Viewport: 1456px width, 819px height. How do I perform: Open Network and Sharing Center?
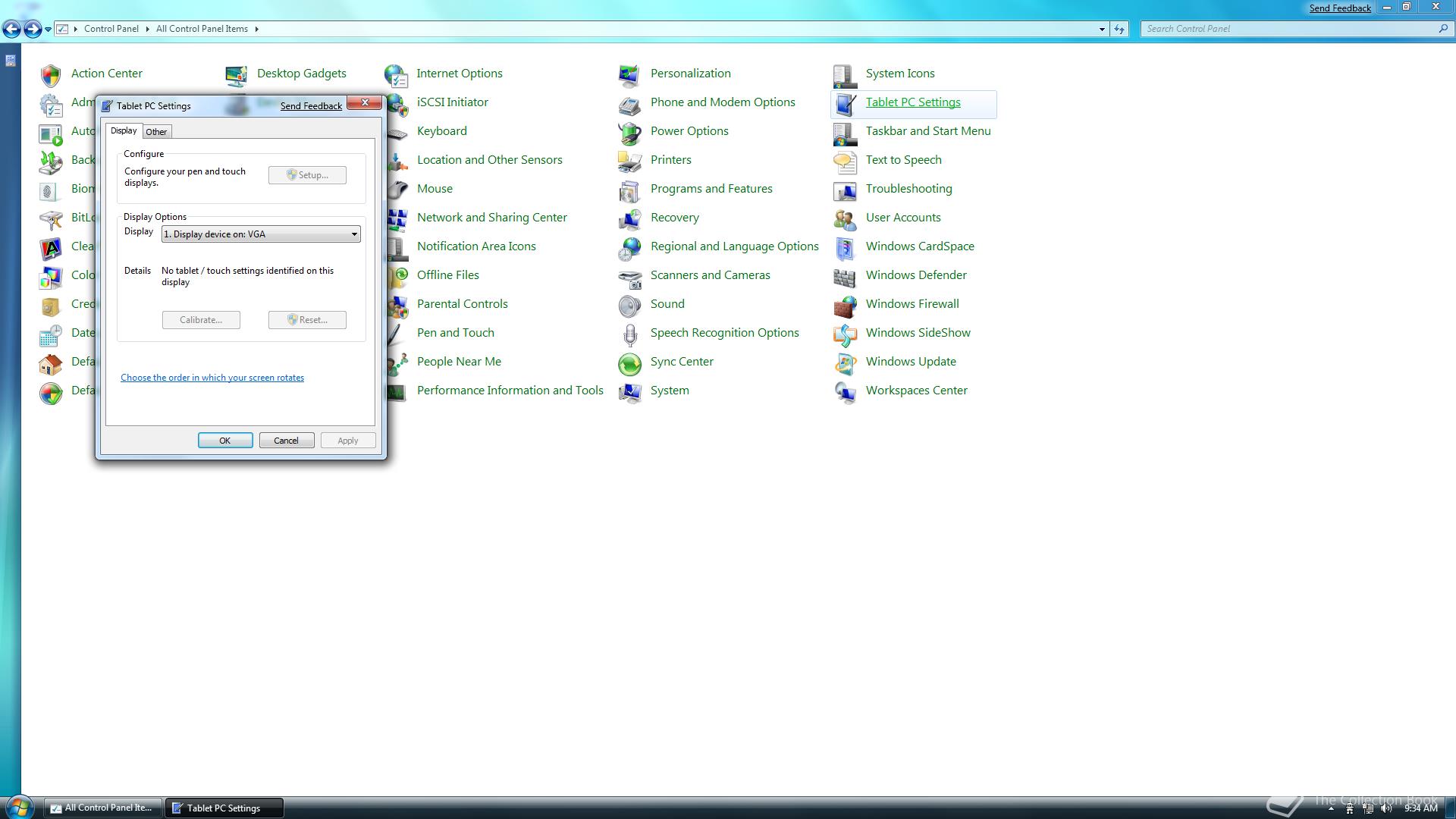491,218
